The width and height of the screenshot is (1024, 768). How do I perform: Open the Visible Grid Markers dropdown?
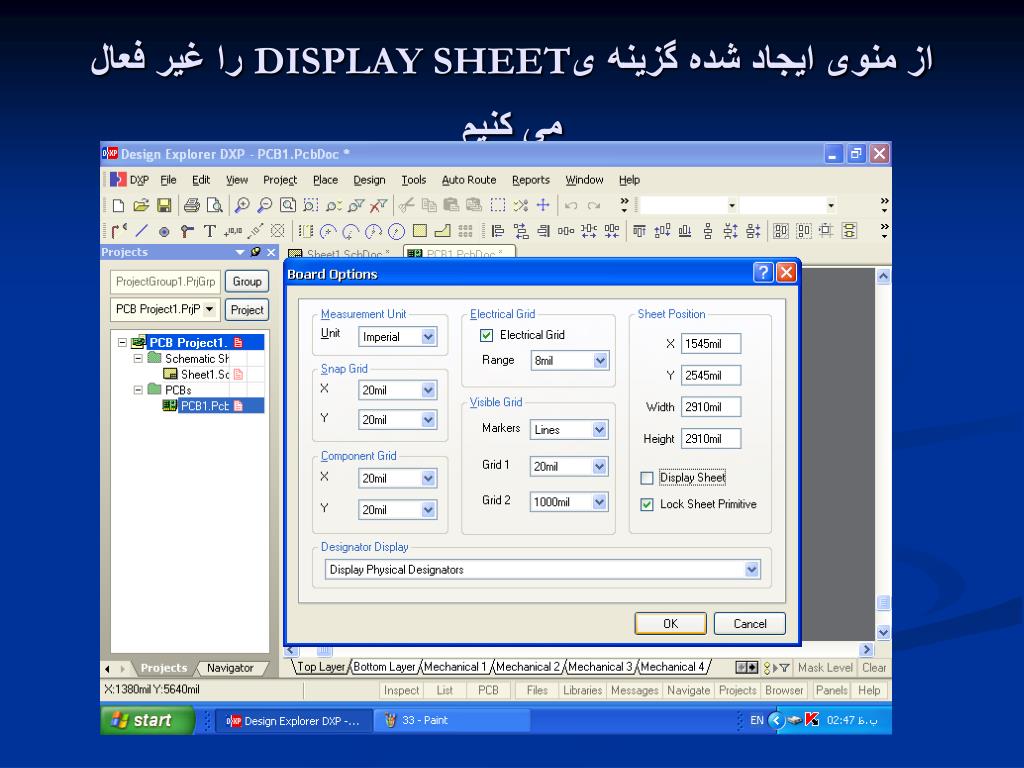[x=600, y=430]
